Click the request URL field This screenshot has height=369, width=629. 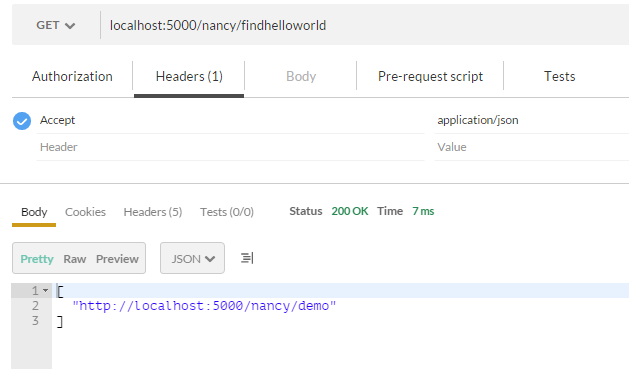365,25
